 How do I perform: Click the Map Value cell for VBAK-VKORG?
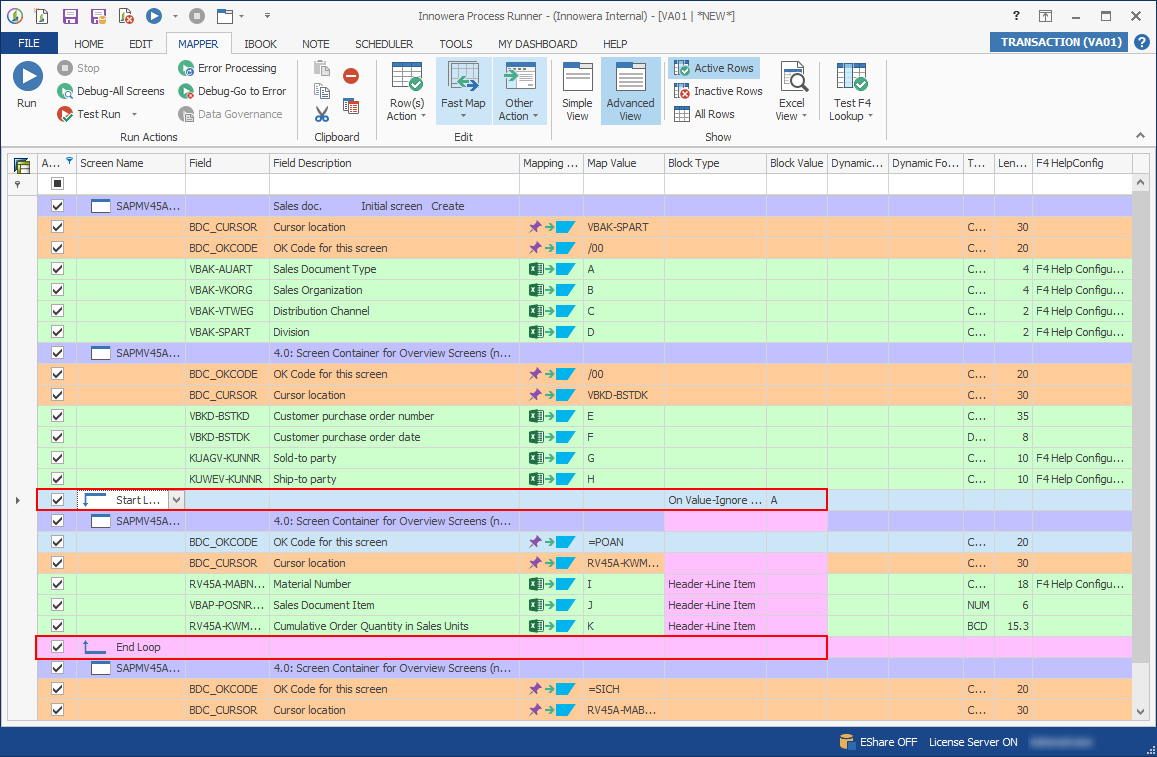(623, 290)
